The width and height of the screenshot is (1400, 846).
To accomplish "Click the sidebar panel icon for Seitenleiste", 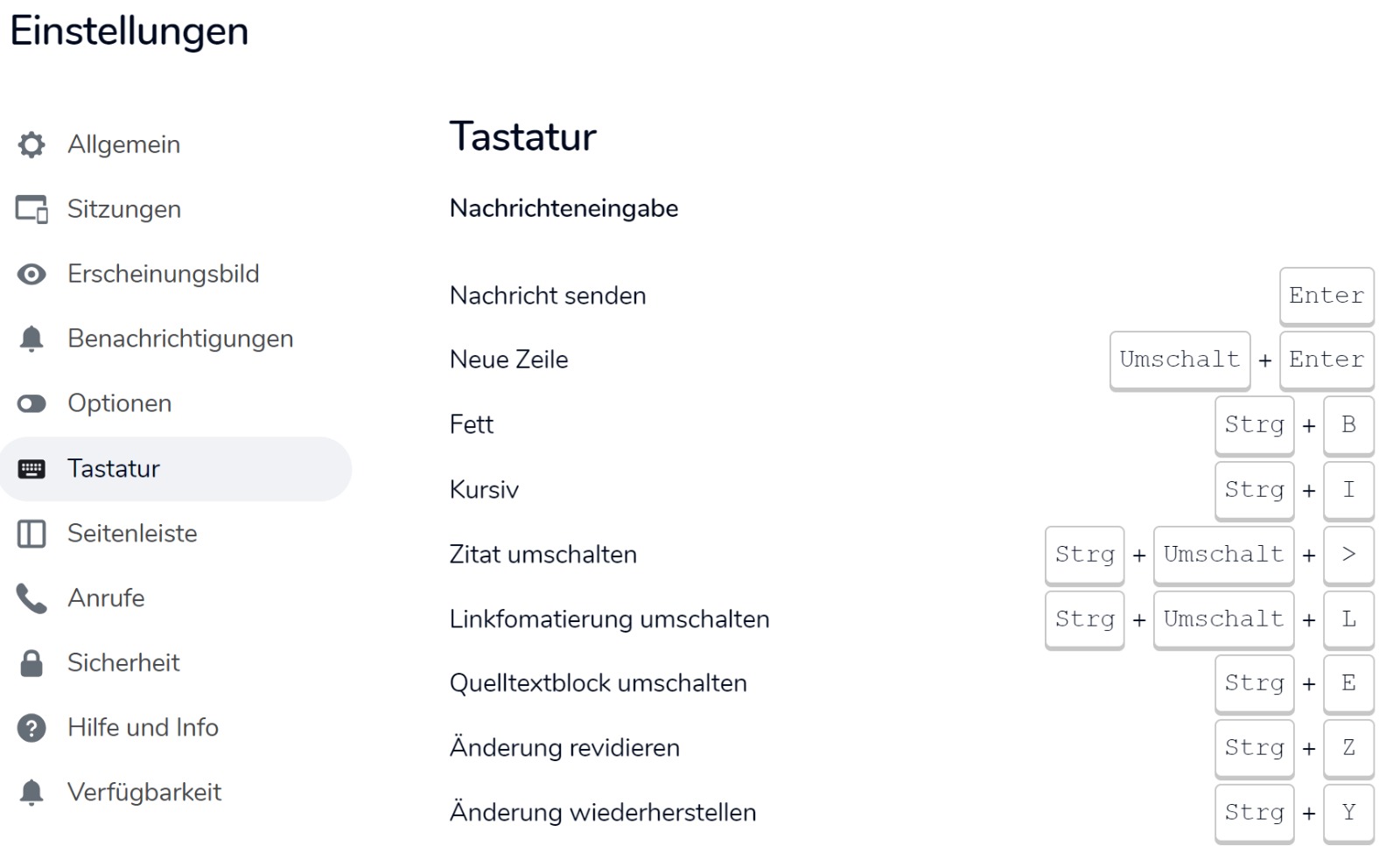I will (31, 534).
